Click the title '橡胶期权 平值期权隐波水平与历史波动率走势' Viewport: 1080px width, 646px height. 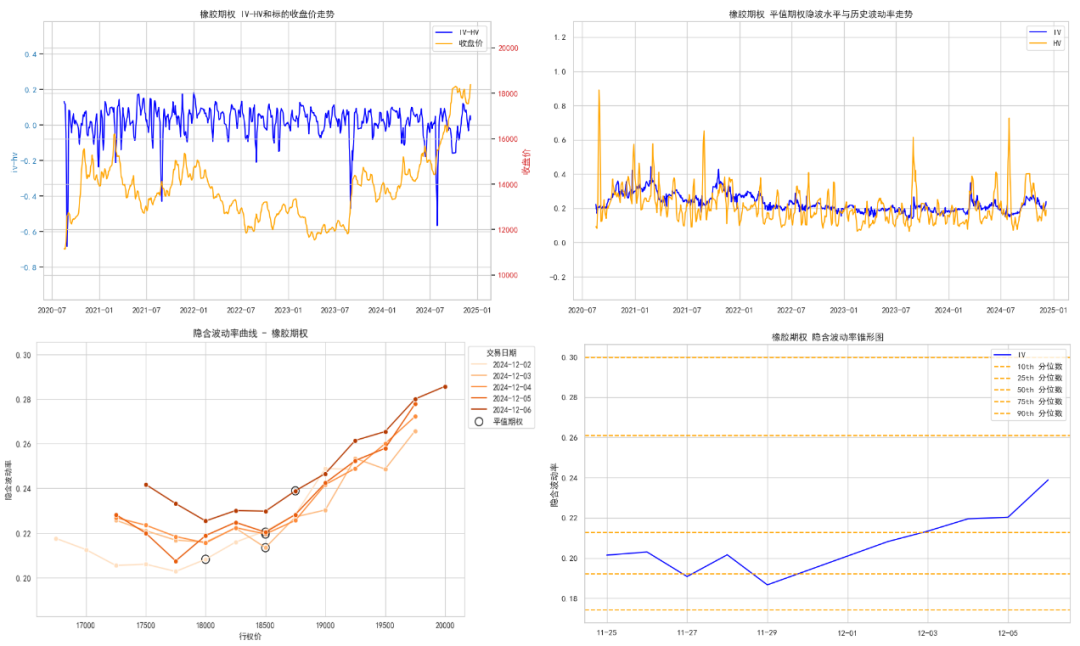(x=820, y=14)
